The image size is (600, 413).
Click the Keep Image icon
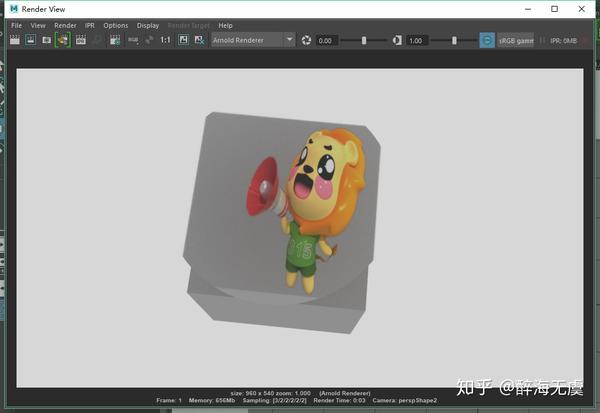[x=183, y=40]
